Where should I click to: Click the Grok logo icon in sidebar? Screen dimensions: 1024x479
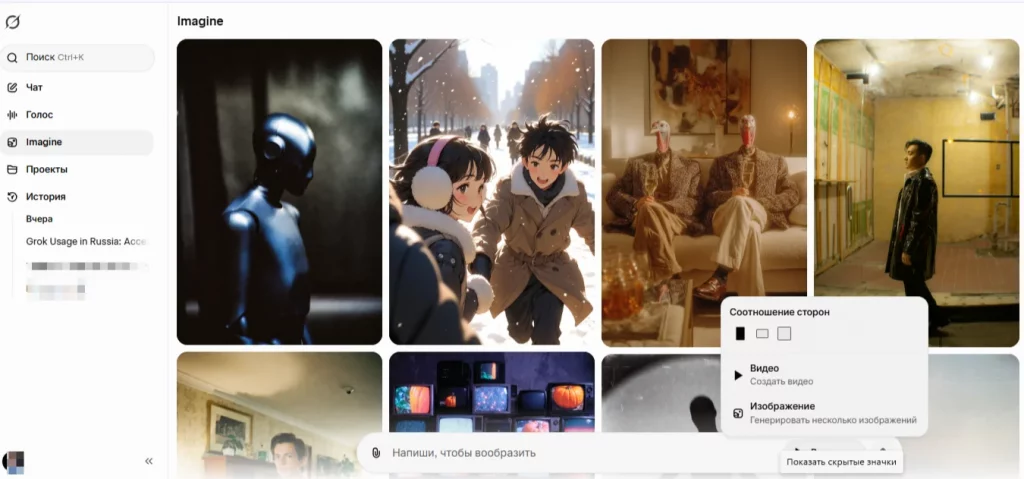13,22
